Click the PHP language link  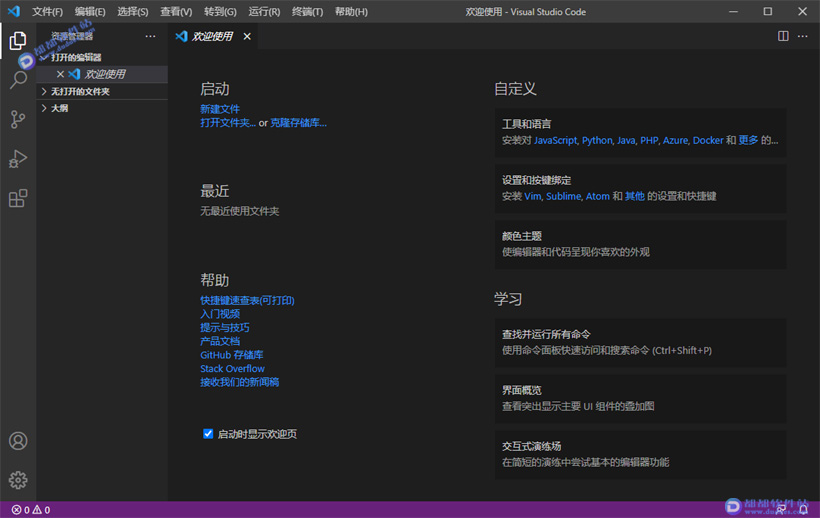point(649,140)
